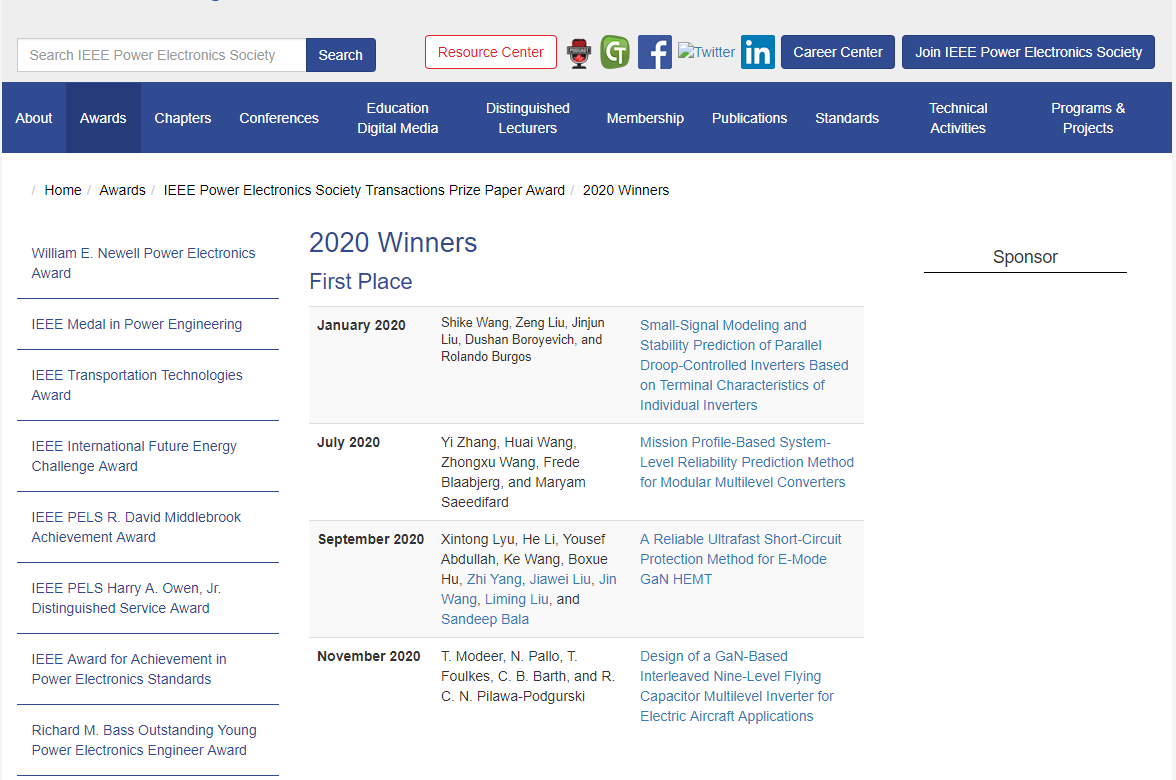This screenshot has width=1176, height=780.
Task: Click author link Jiawei Liu
Action: (x=560, y=579)
